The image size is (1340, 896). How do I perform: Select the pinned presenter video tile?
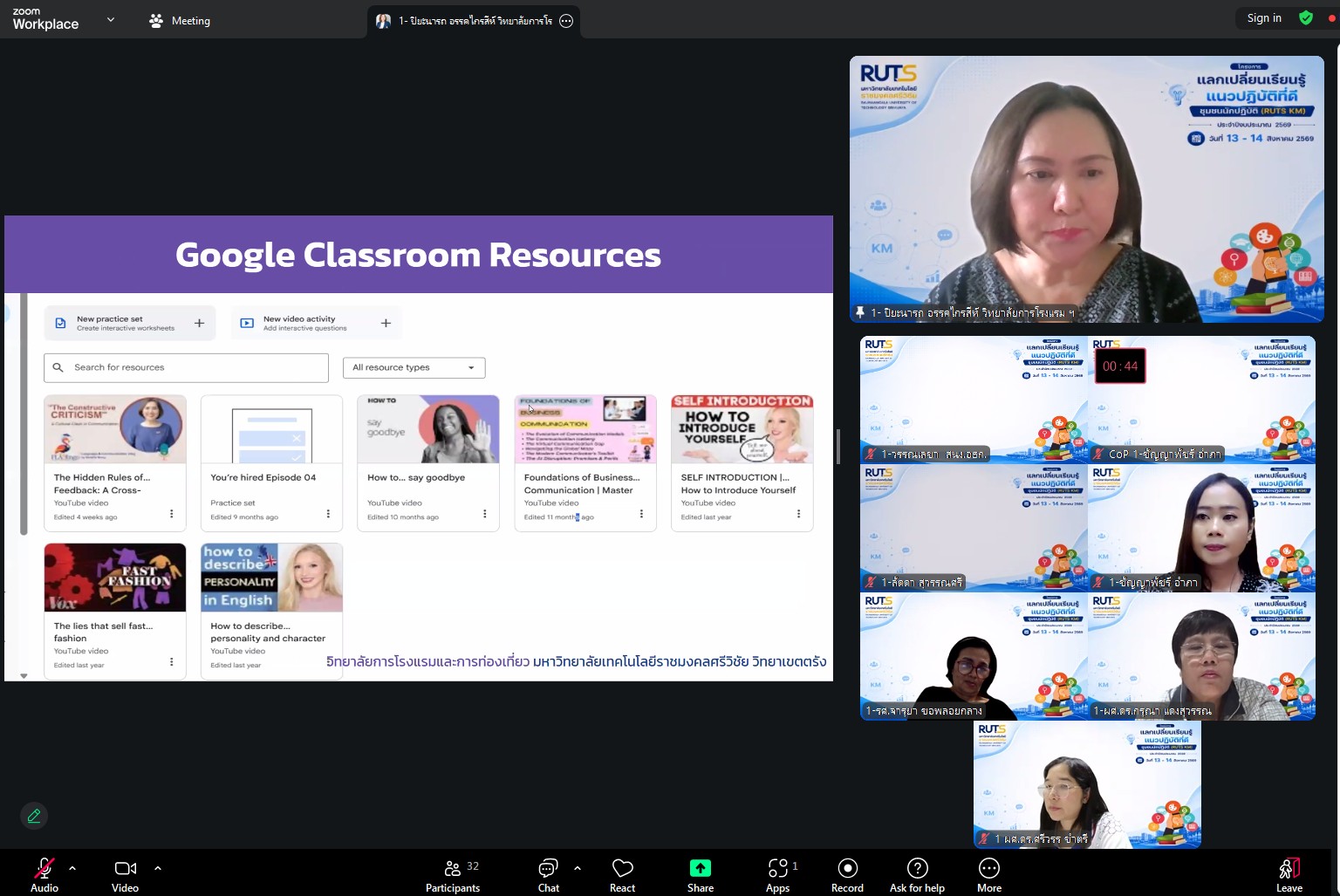coord(1087,189)
